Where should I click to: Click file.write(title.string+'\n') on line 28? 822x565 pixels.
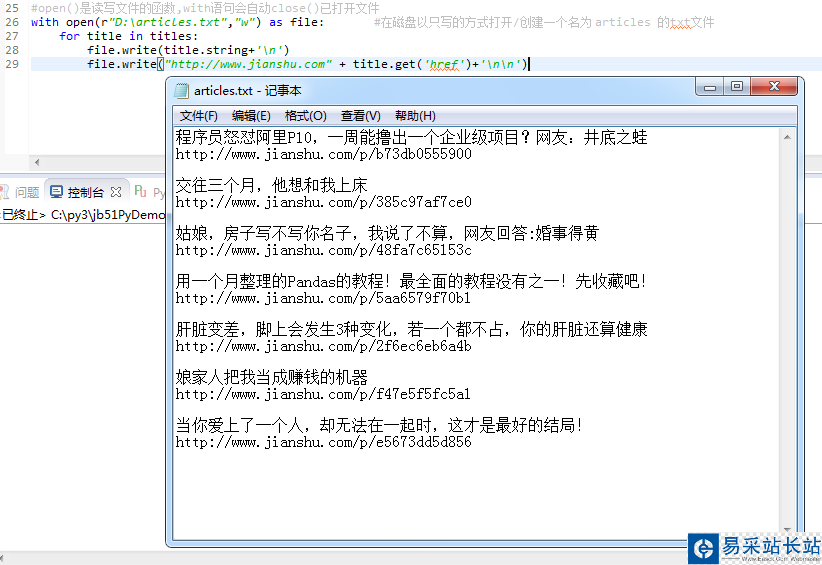188,50
